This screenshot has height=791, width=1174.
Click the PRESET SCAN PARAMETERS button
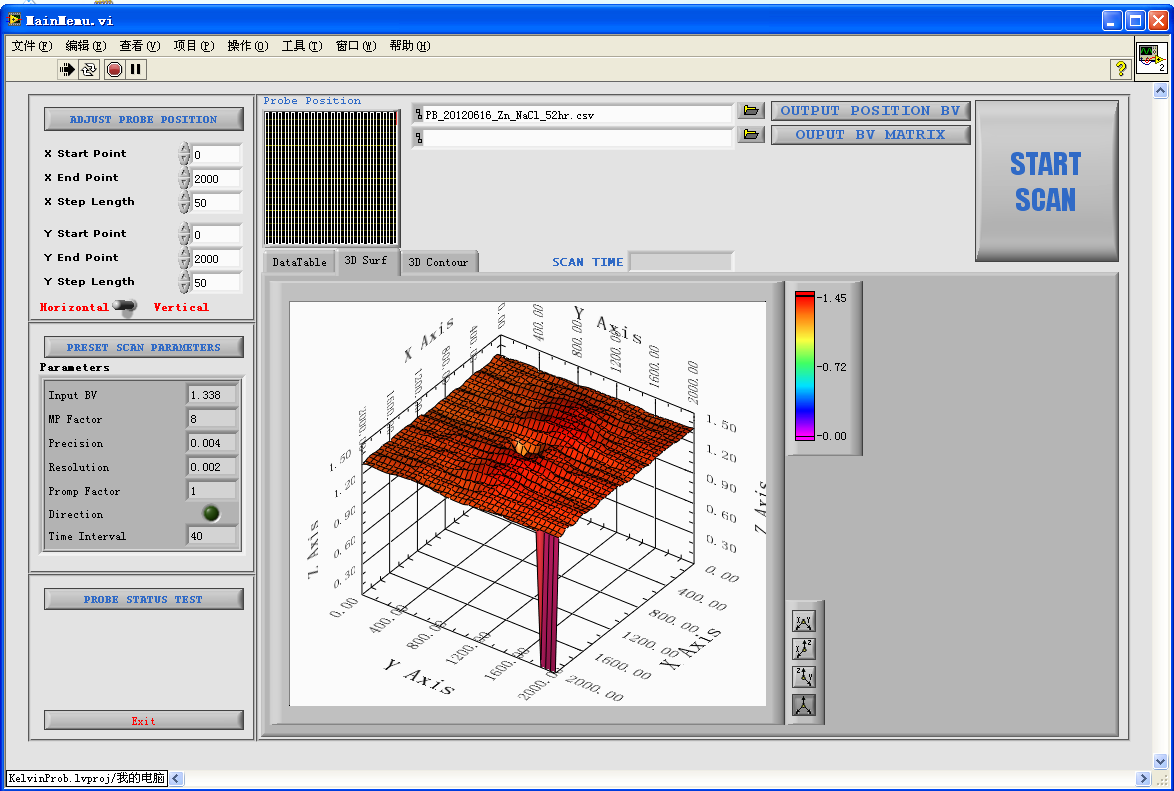click(x=144, y=348)
